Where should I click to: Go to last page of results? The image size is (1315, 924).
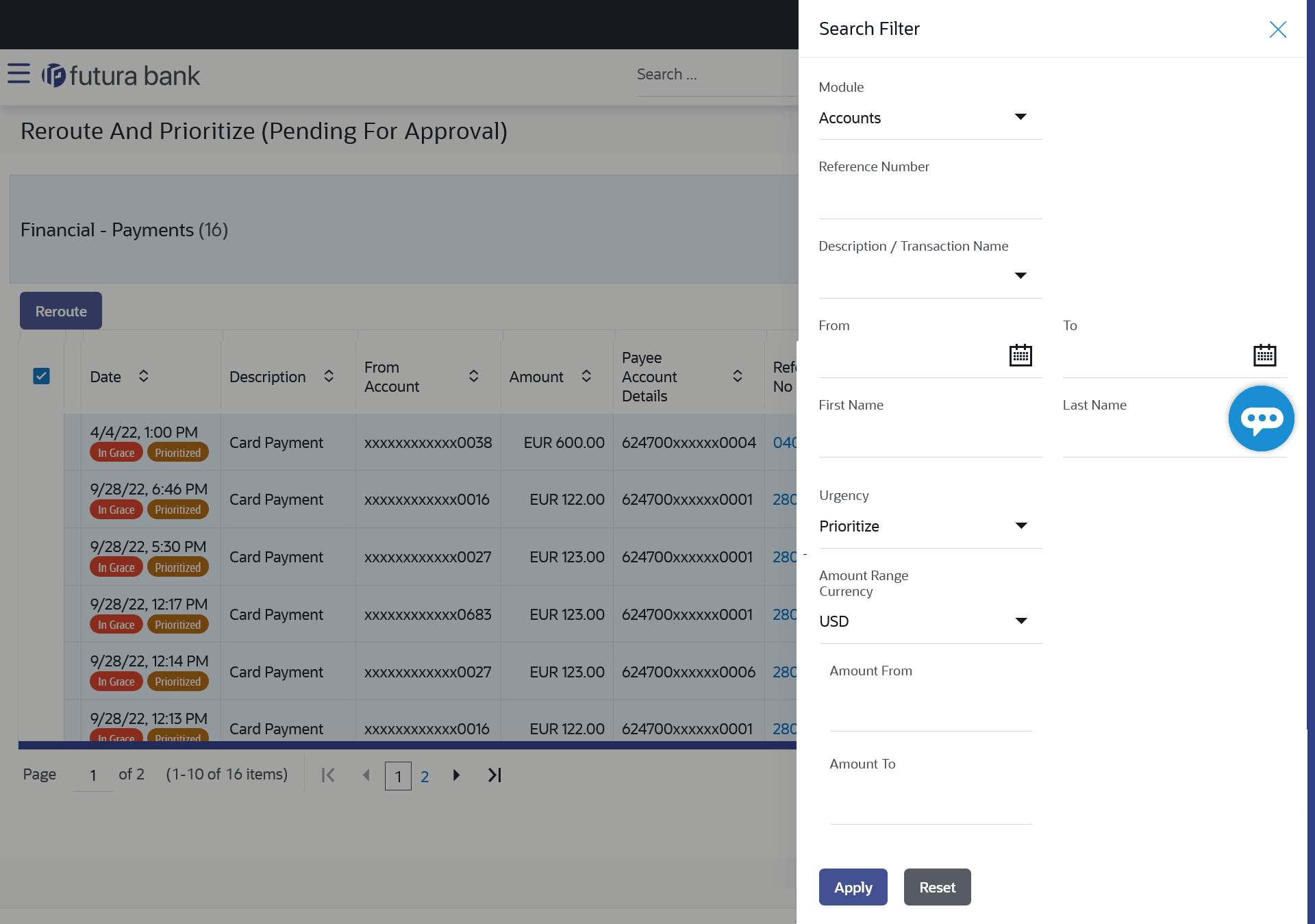[x=494, y=775]
